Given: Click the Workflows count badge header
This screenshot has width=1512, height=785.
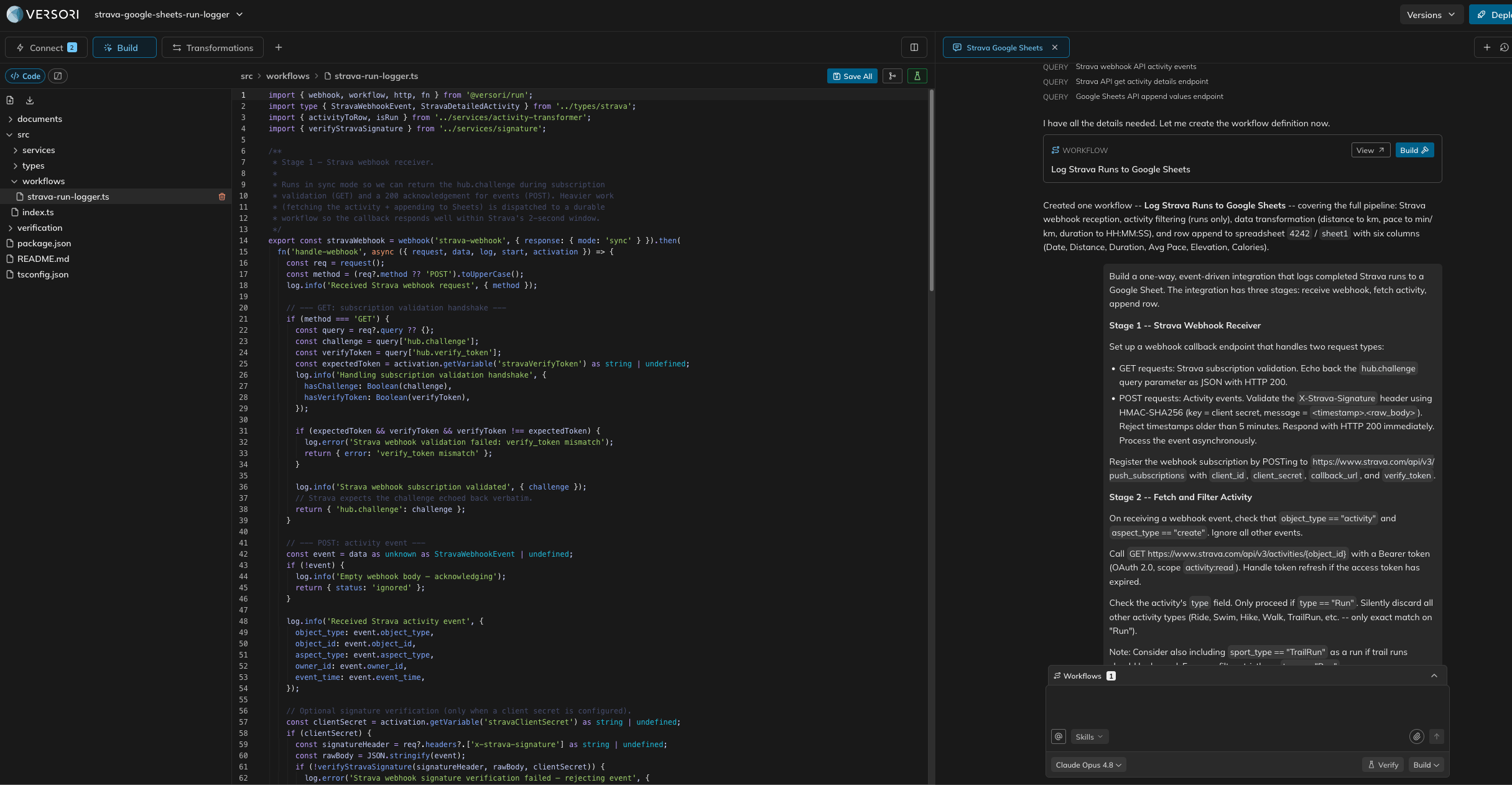Looking at the screenshot, I should pyautogui.click(x=1085, y=676).
